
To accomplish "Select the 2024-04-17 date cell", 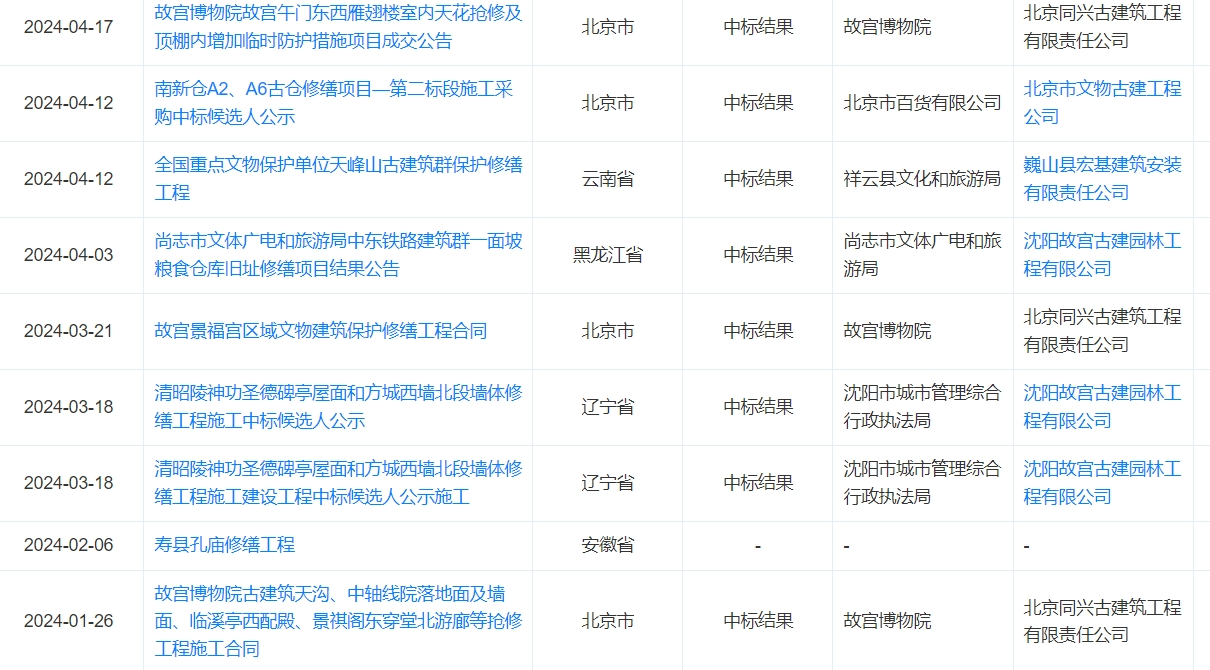I will [69, 27].
